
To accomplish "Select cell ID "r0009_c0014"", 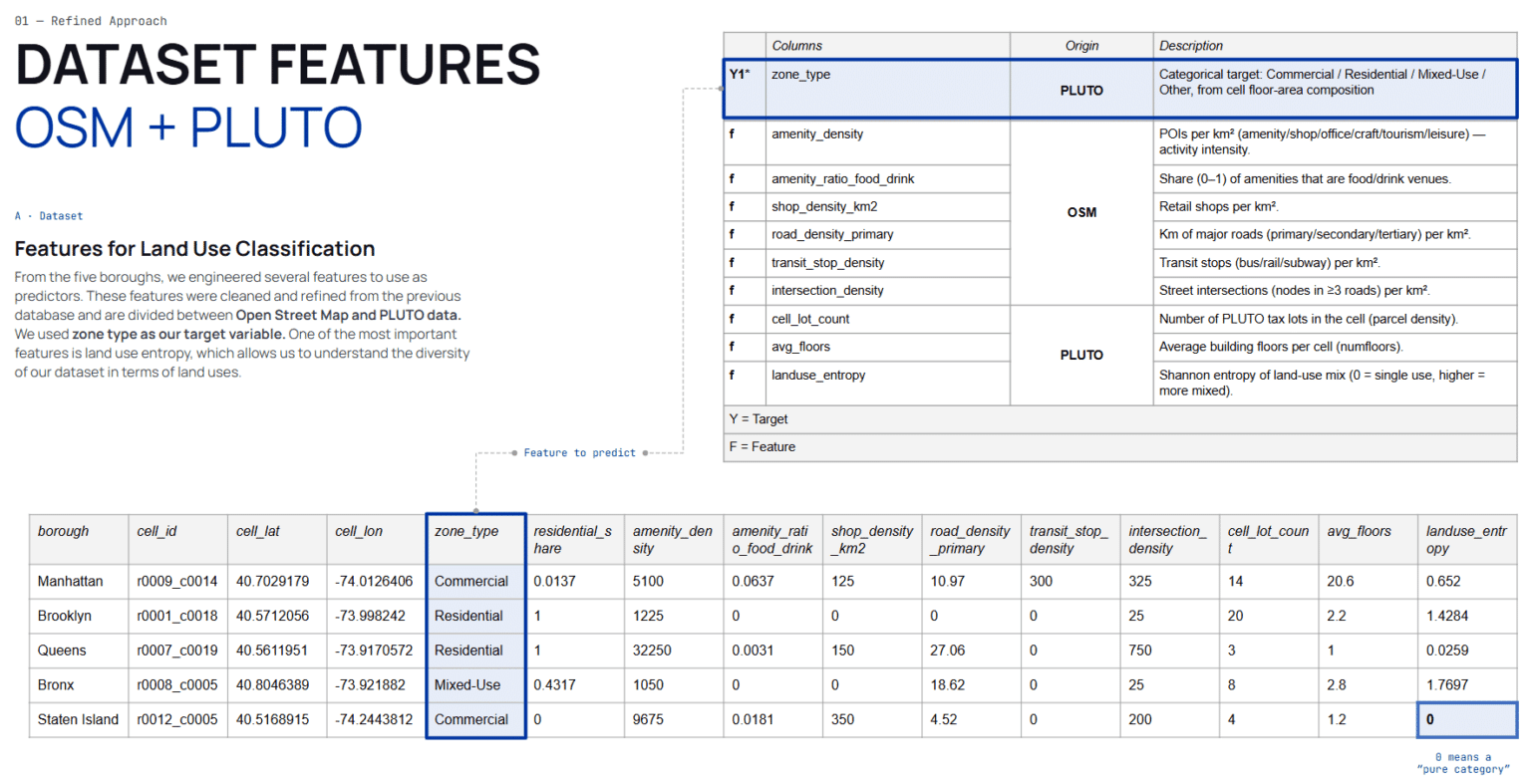I will [x=177, y=582].
